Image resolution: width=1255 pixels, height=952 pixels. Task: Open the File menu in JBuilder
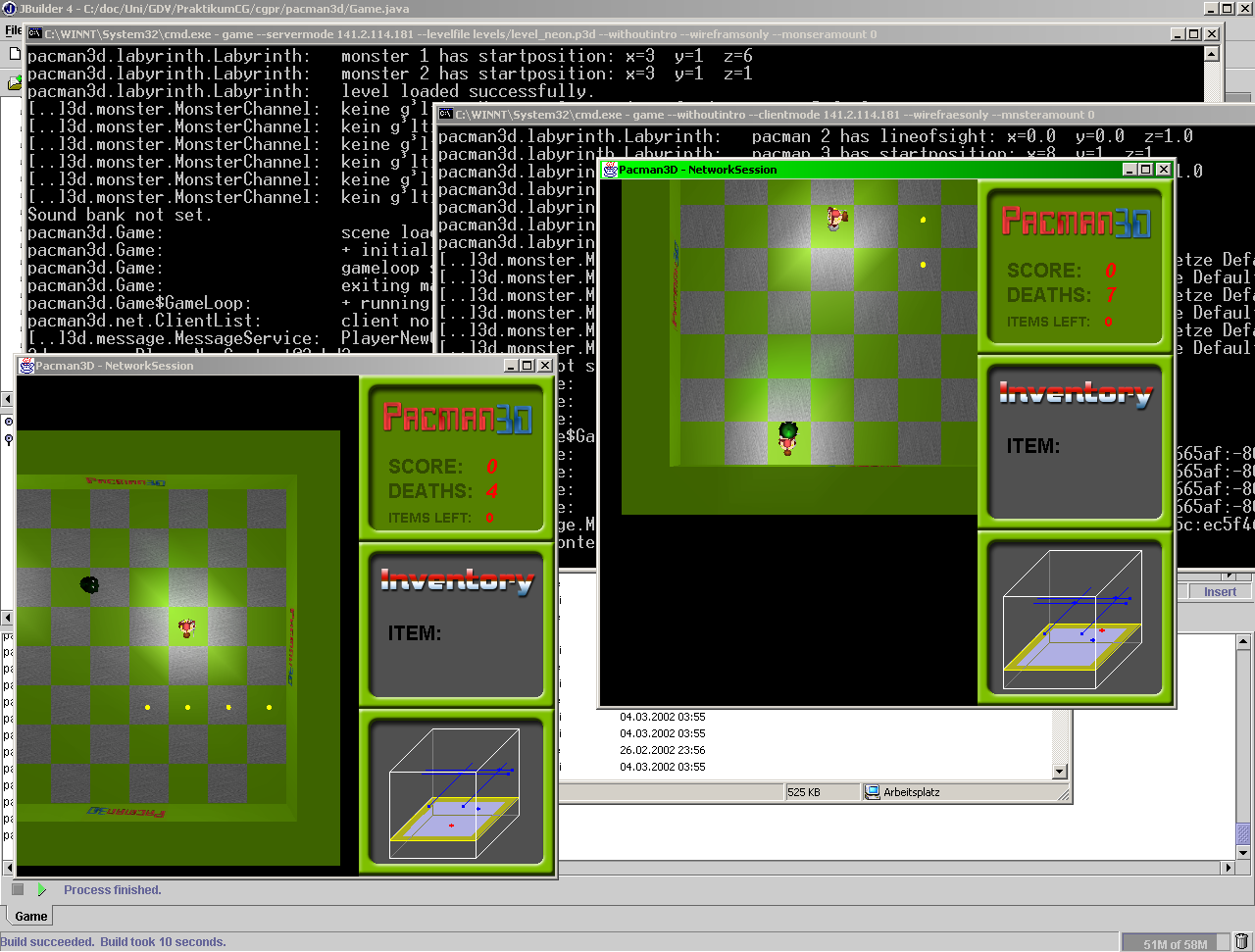pos(13,30)
